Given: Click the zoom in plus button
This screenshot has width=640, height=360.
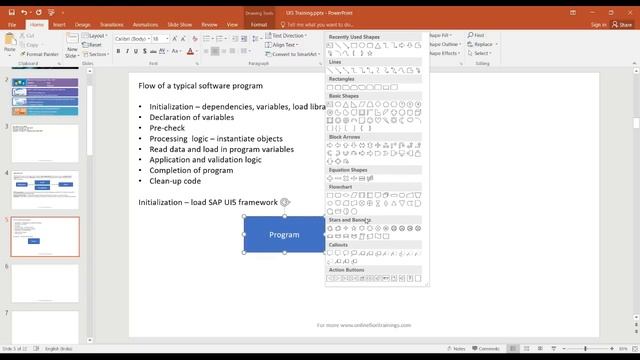Looking at the screenshot, I should [x=611, y=349].
